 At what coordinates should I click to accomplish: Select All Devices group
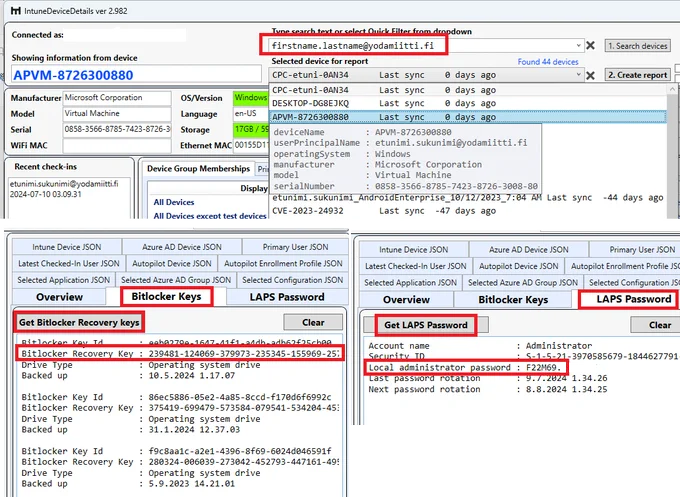click(173, 202)
